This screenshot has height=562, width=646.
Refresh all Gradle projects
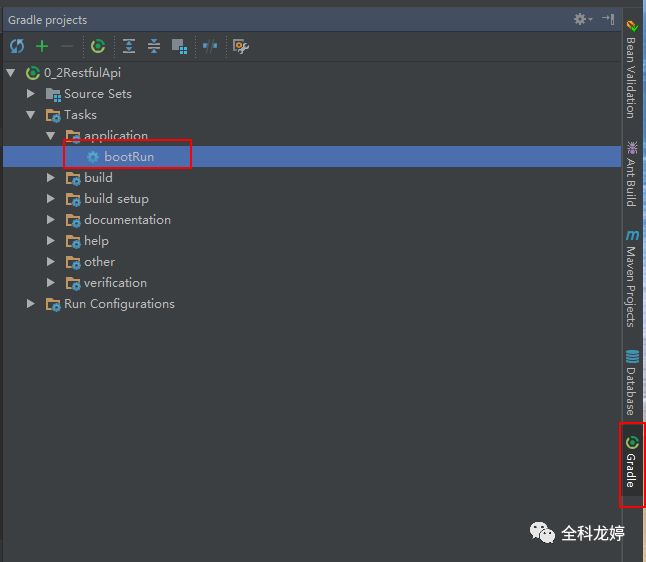coord(17,46)
